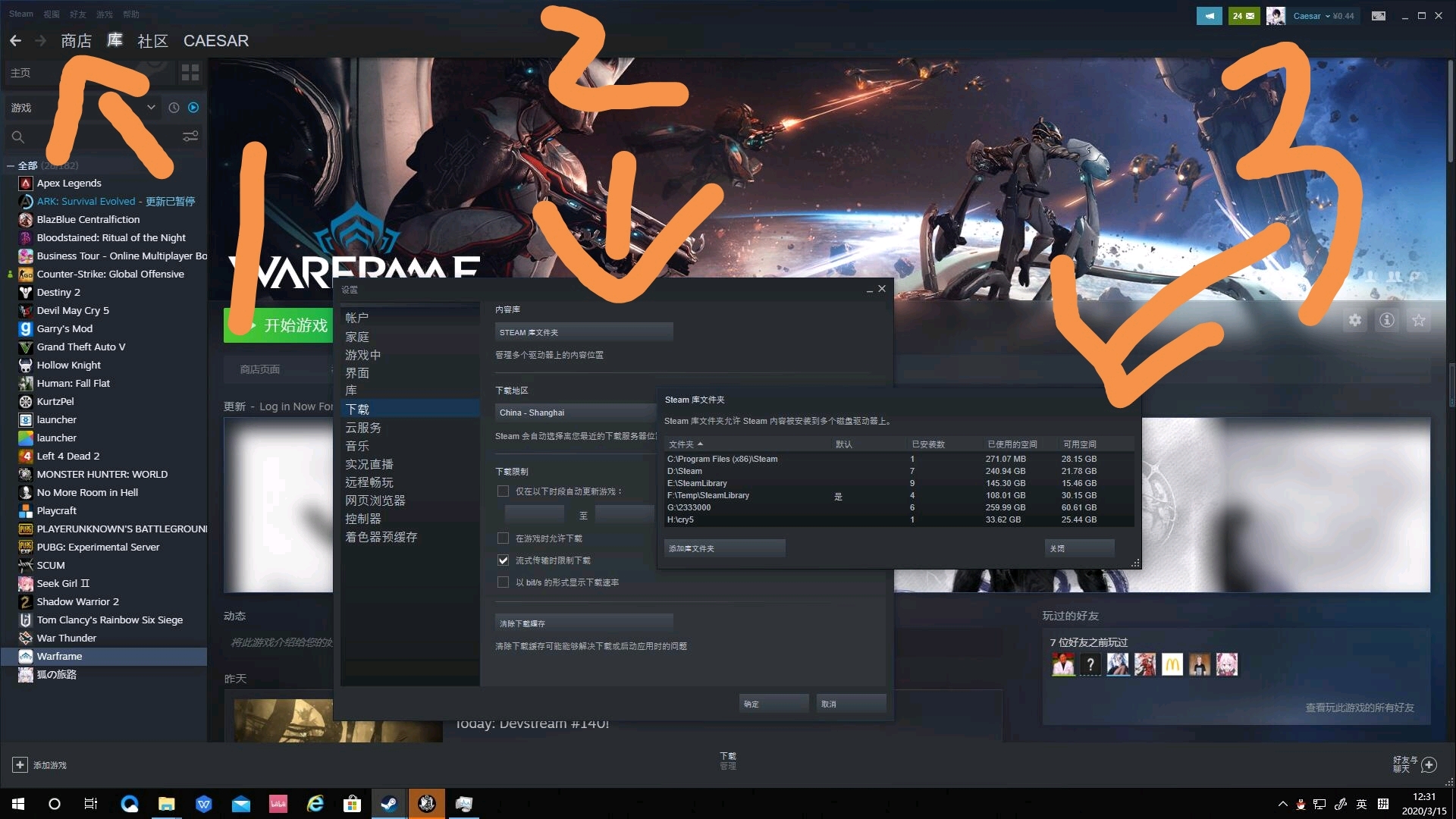The height and width of the screenshot is (819, 1456).
Task: Click the 清除下载缓存 button
Action: click(583, 623)
